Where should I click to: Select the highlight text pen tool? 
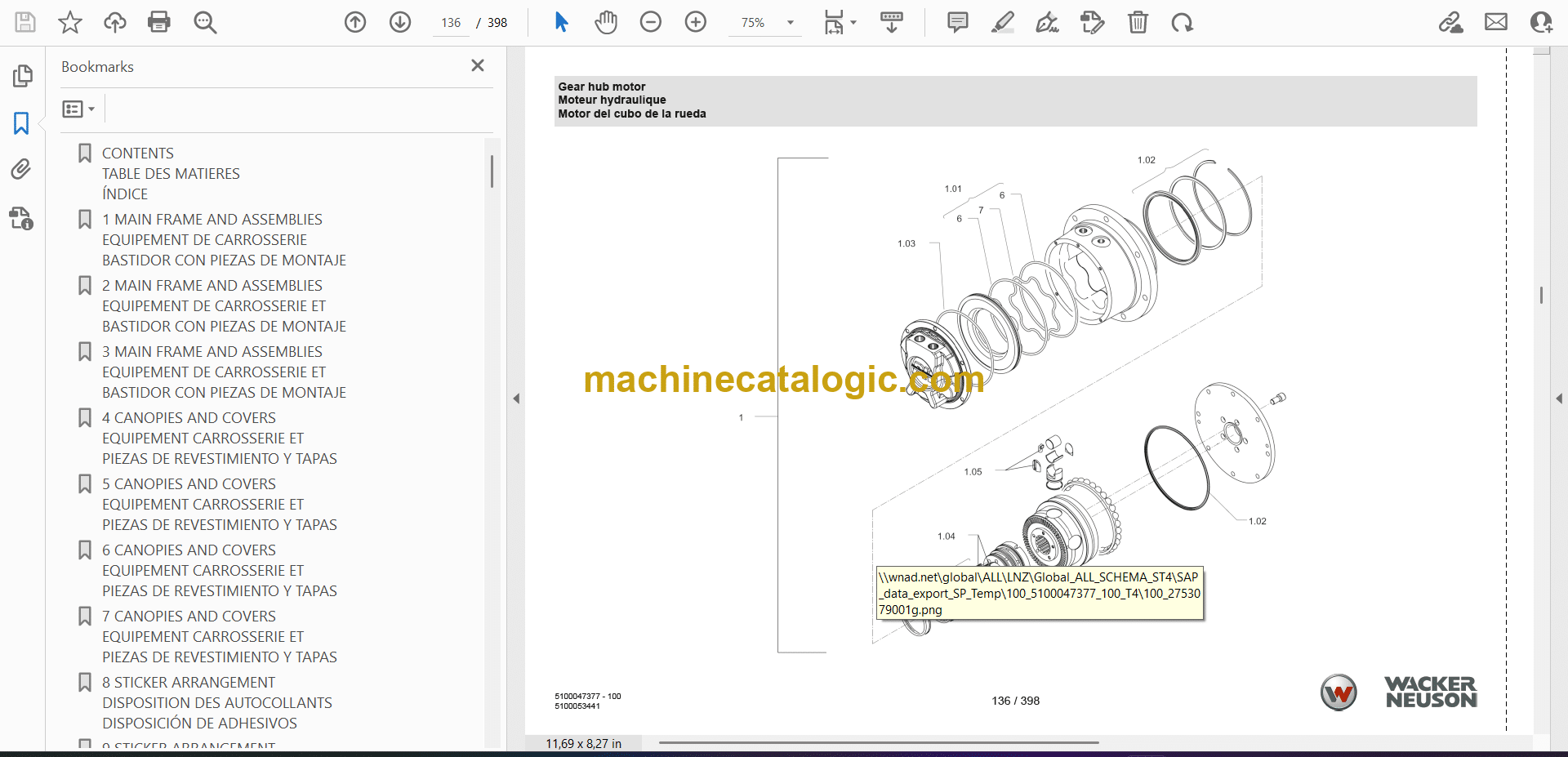1003,22
